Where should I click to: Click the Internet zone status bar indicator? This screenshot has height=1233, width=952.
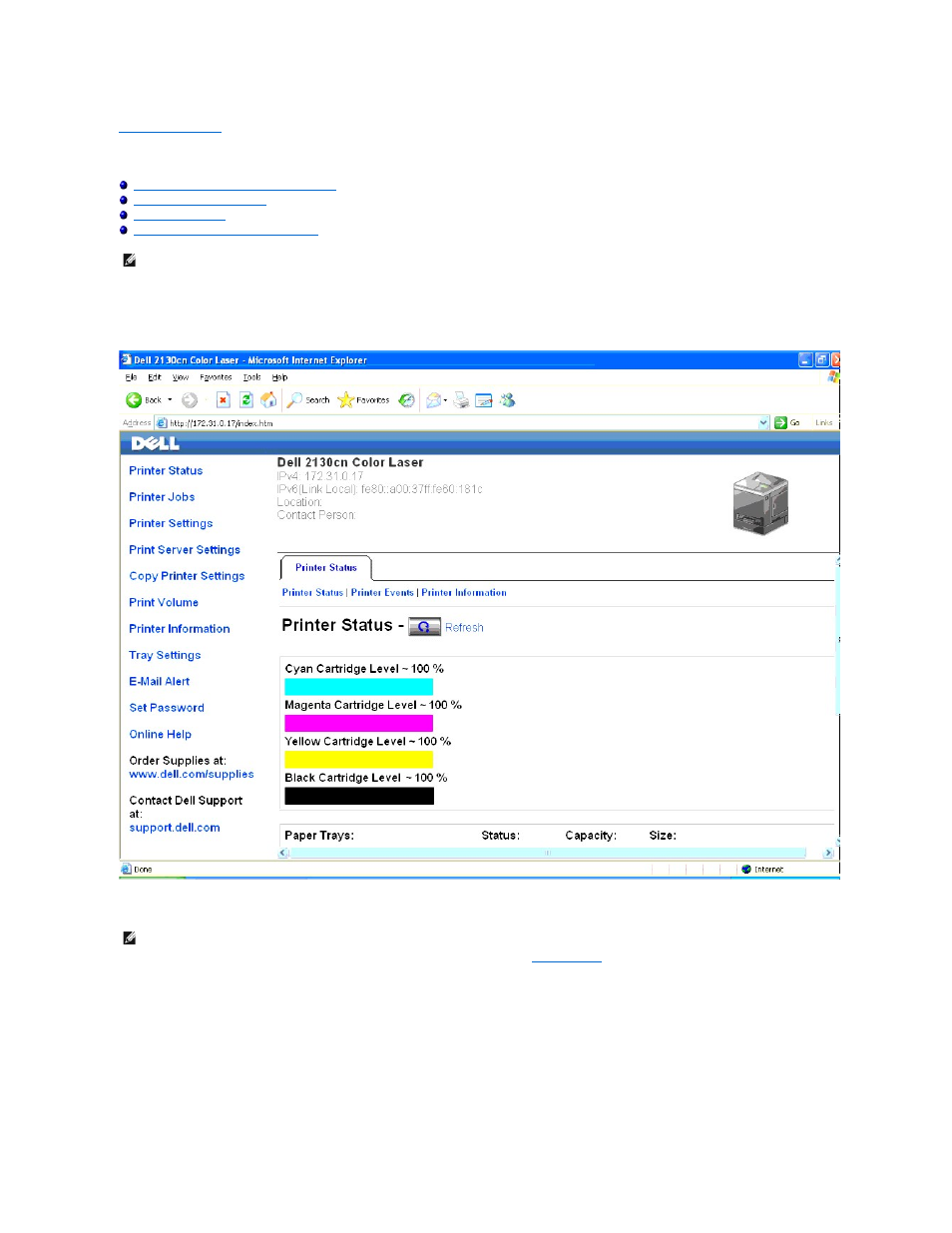(x=762, y=870)
